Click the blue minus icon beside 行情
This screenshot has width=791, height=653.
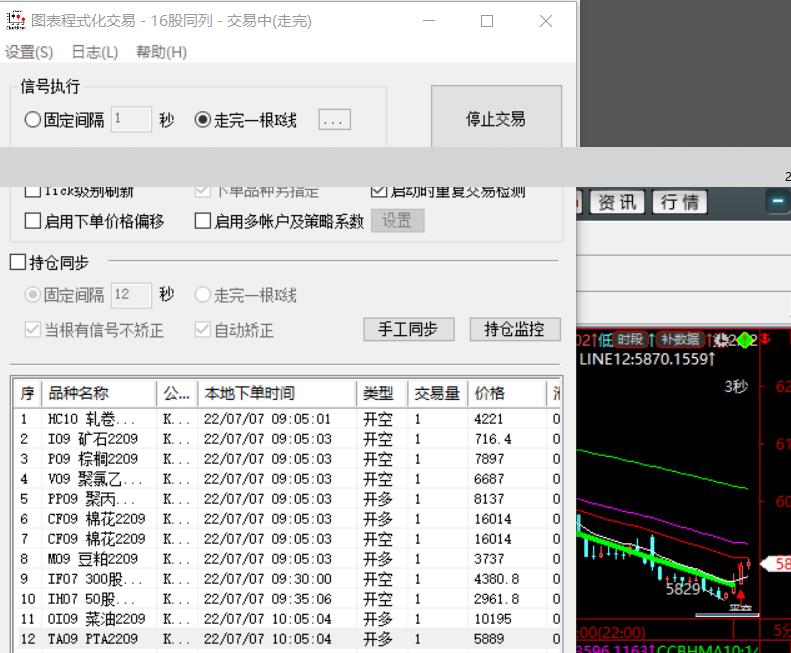click(776, 202)
